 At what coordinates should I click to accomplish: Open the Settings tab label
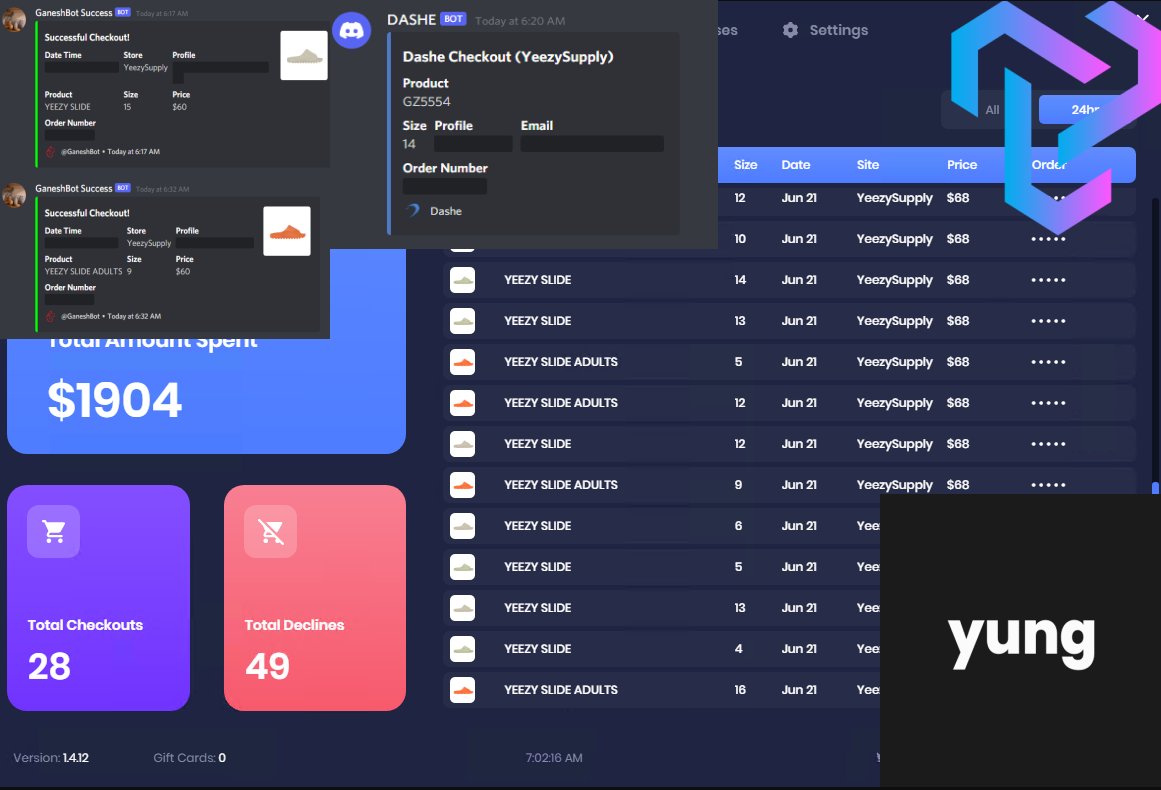838,30
